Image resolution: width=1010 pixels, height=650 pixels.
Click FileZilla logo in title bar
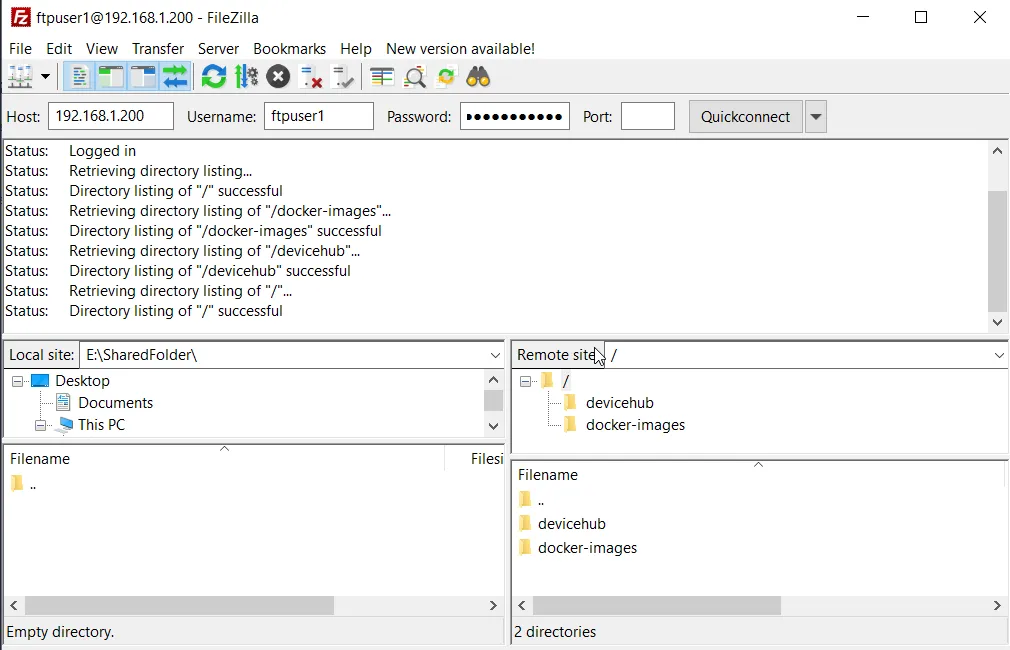click(21, 17)
